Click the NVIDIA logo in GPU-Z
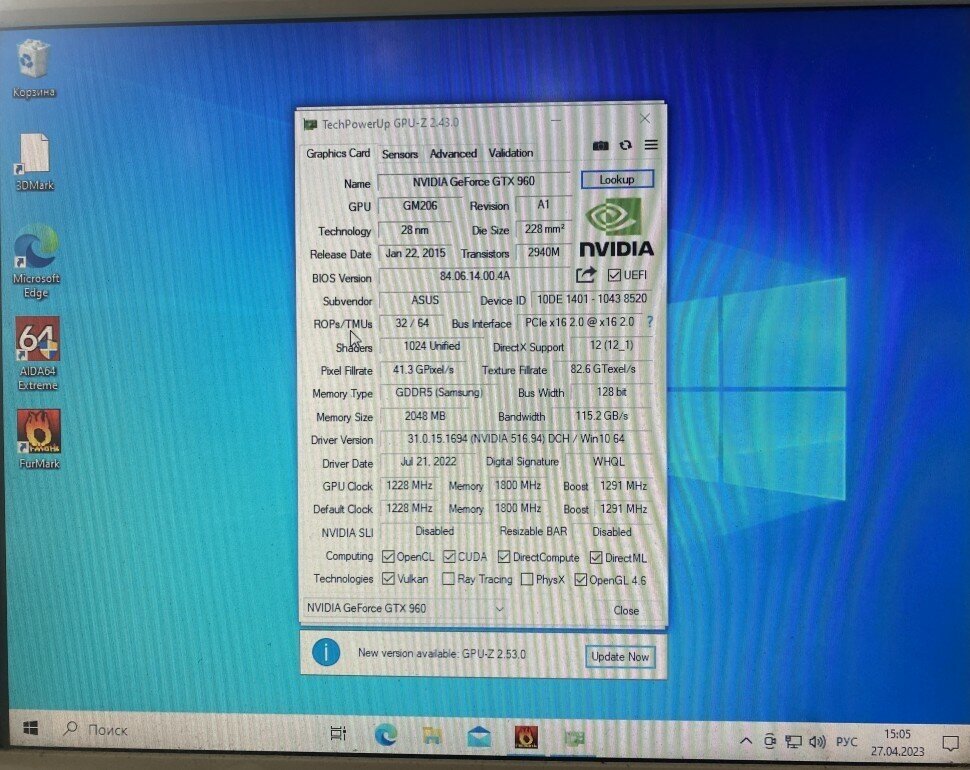Screen dimensions: 970x770 [x=616, y=228]
